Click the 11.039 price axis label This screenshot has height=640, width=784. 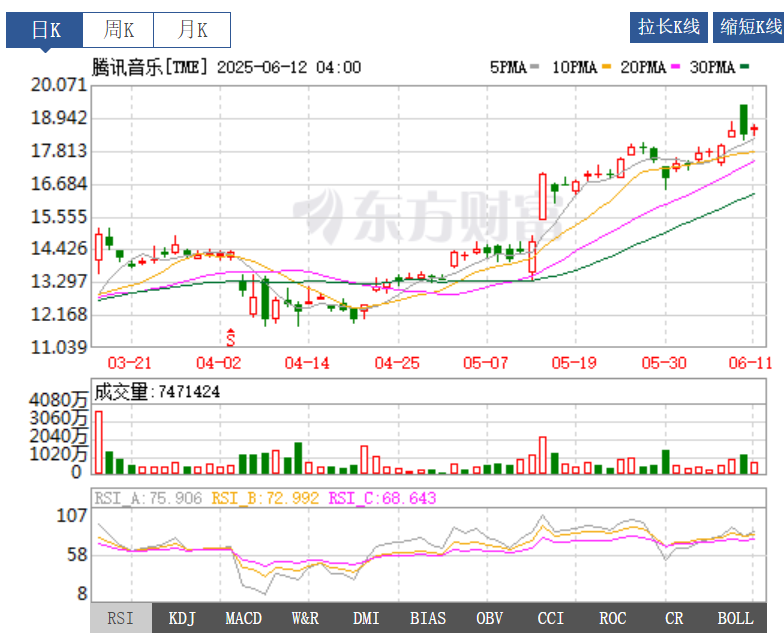point(59,347)
